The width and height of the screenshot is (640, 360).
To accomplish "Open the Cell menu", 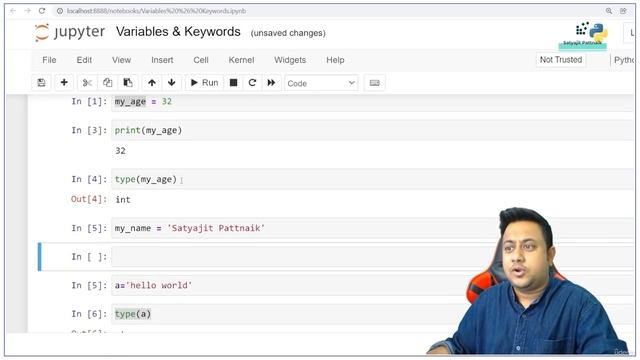I will (201, 60).
